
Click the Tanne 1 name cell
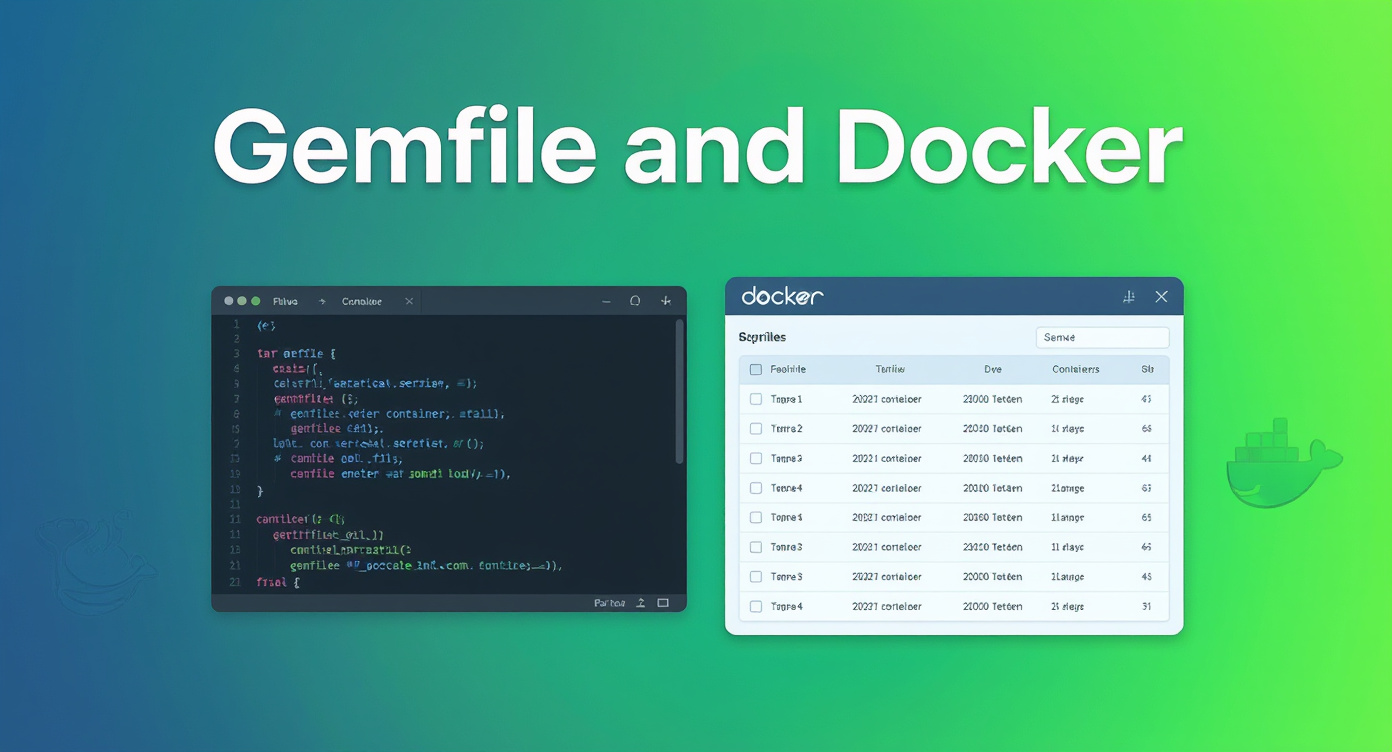pos(787,399)
